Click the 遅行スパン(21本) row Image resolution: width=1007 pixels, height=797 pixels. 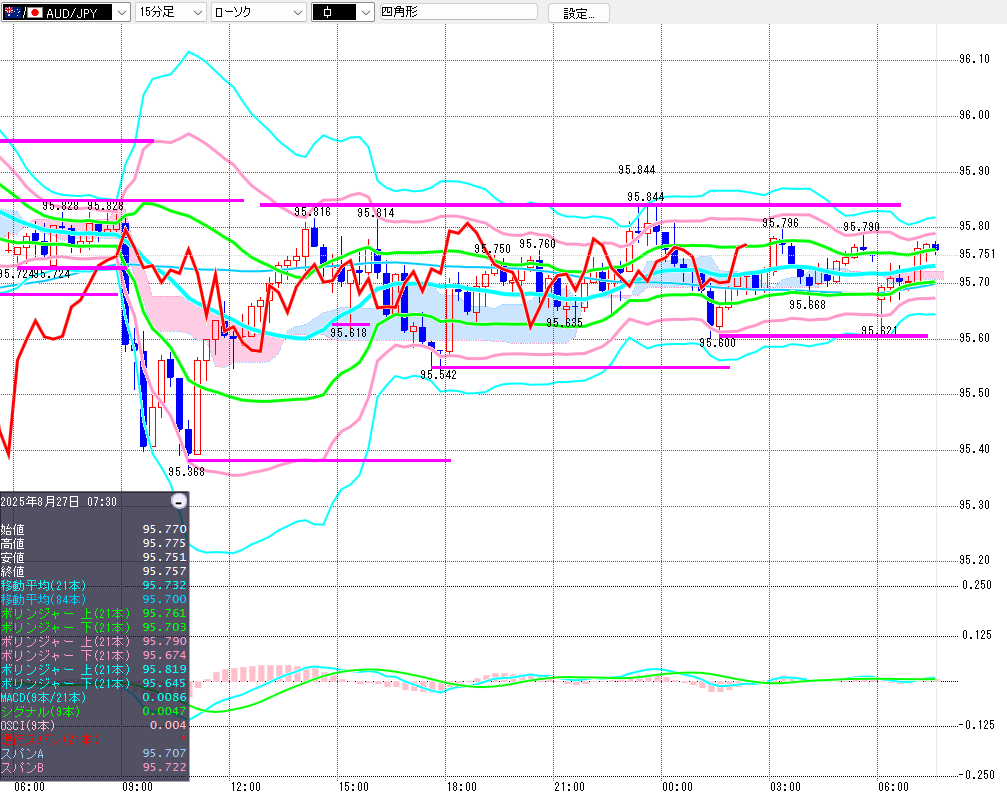click(94, 740)
